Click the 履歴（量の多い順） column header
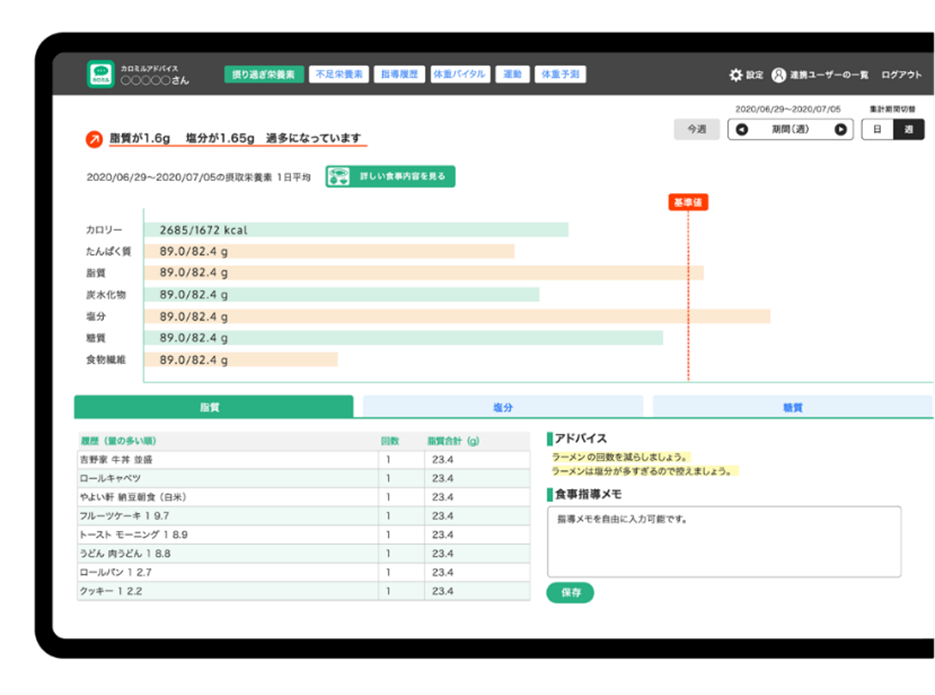The image size is (935, 695). point(118,441)
